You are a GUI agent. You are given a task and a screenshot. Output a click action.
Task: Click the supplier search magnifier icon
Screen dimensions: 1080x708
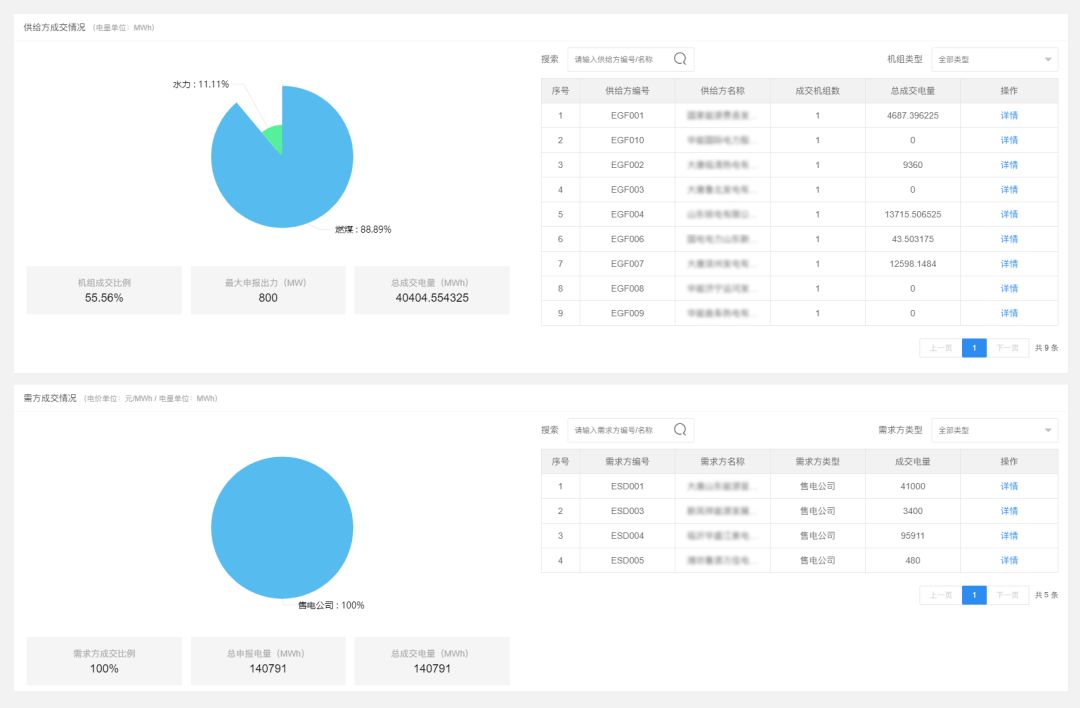coord(680,59)
